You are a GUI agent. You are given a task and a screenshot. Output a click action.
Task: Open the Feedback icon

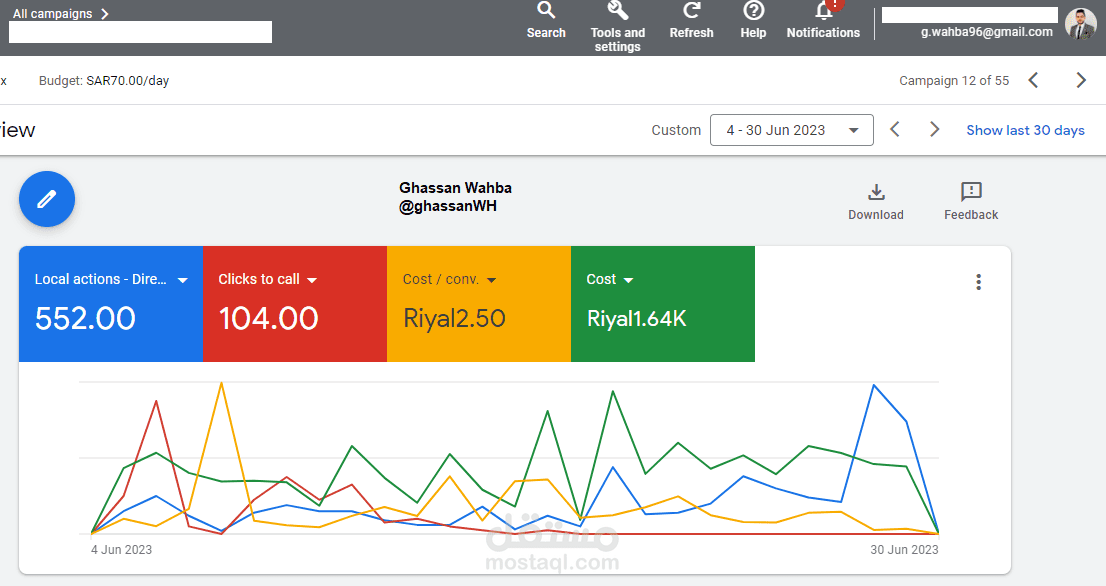(971, 200)
